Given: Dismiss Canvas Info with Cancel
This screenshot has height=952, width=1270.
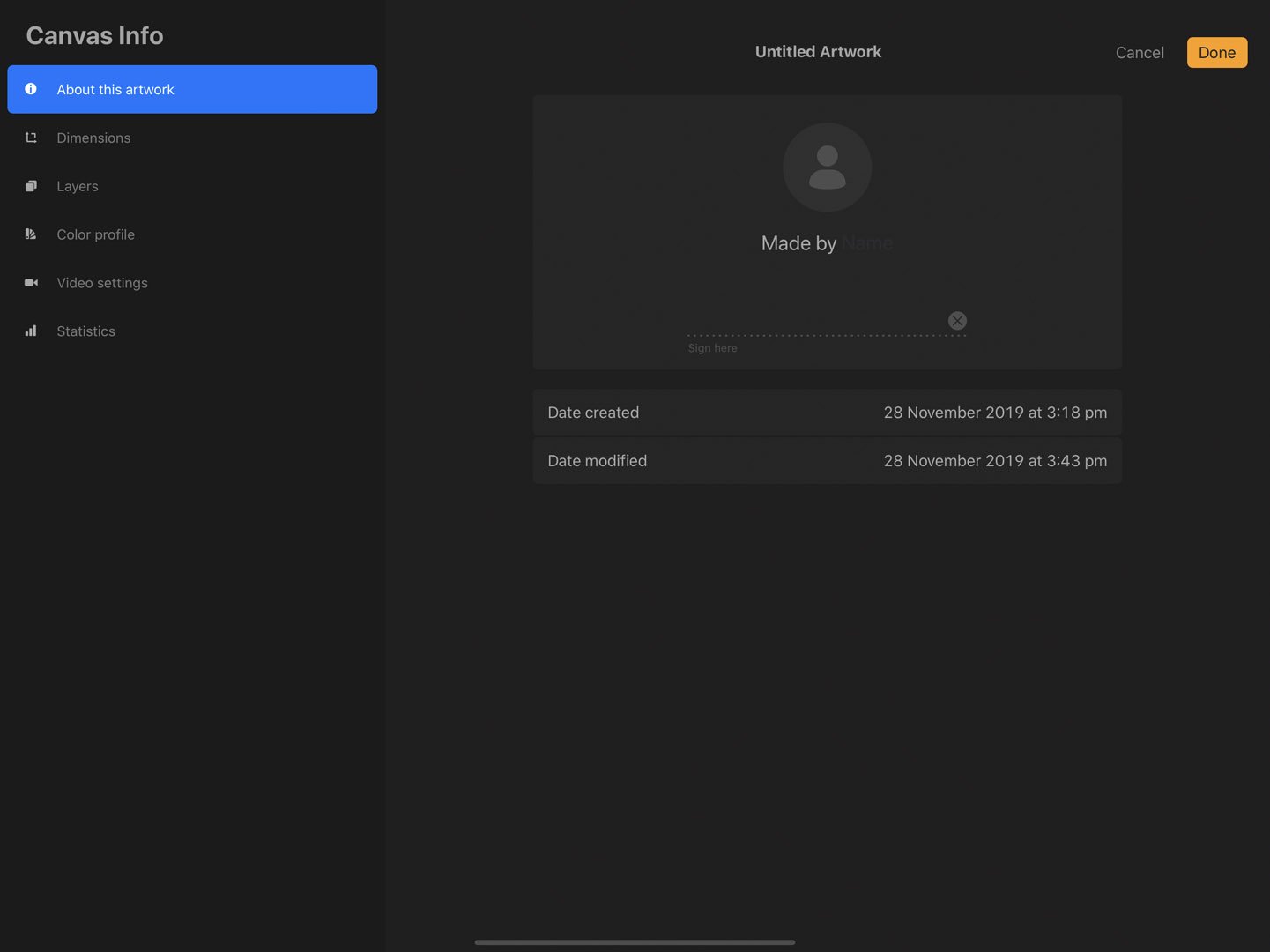Looking at the screenshot, I should tap(1140, 52).
